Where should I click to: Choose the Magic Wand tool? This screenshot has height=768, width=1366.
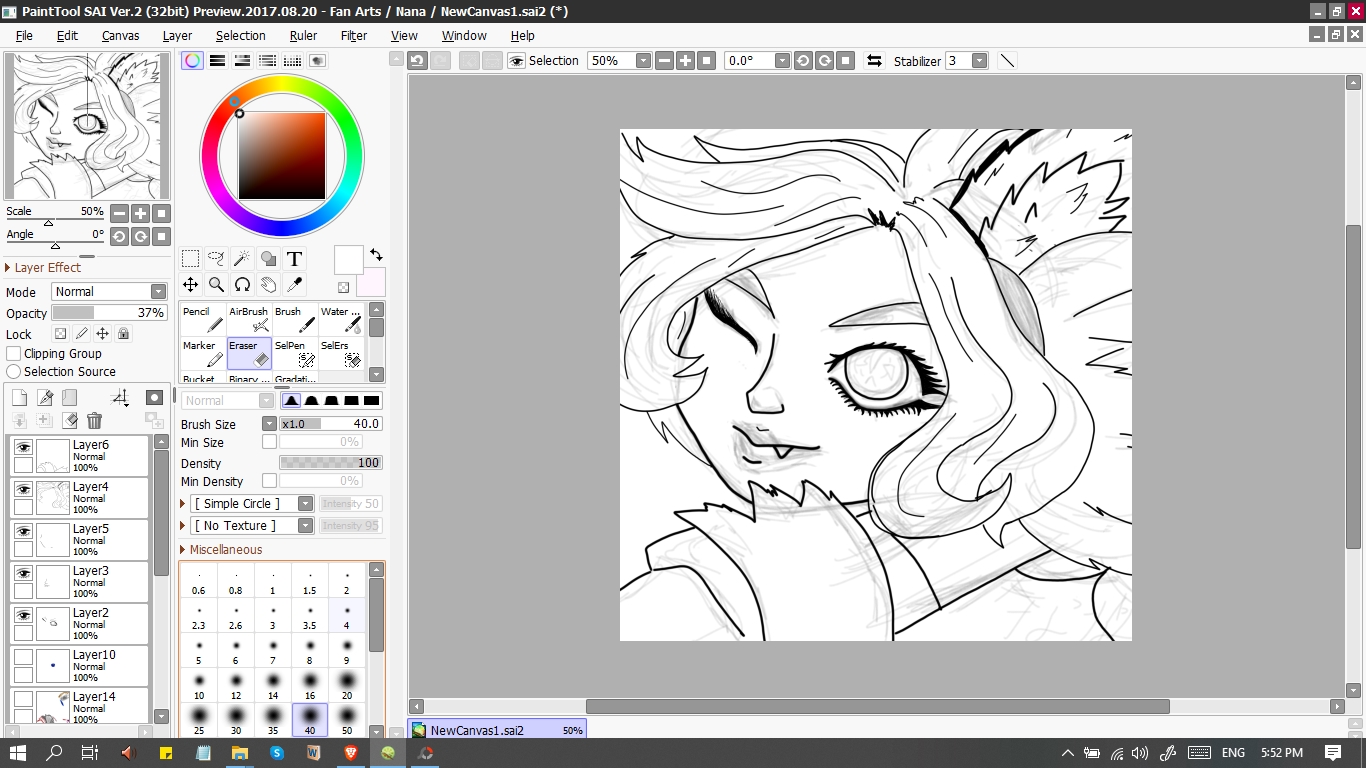(242, 259)
